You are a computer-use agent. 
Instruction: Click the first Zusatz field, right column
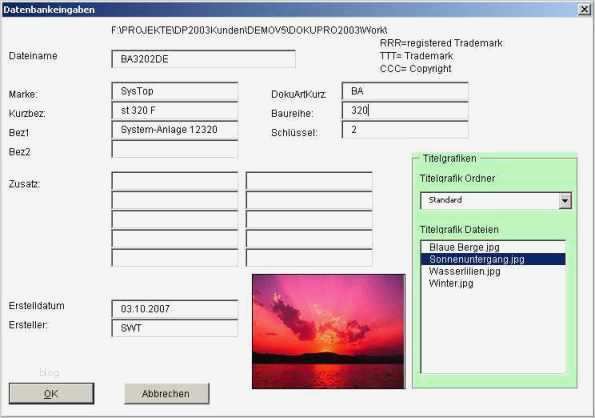(x=309, y=181)
